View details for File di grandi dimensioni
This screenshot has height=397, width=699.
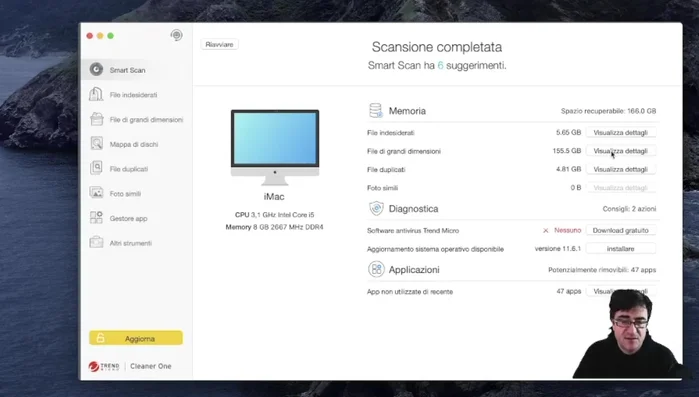click(x=621, y=151)
